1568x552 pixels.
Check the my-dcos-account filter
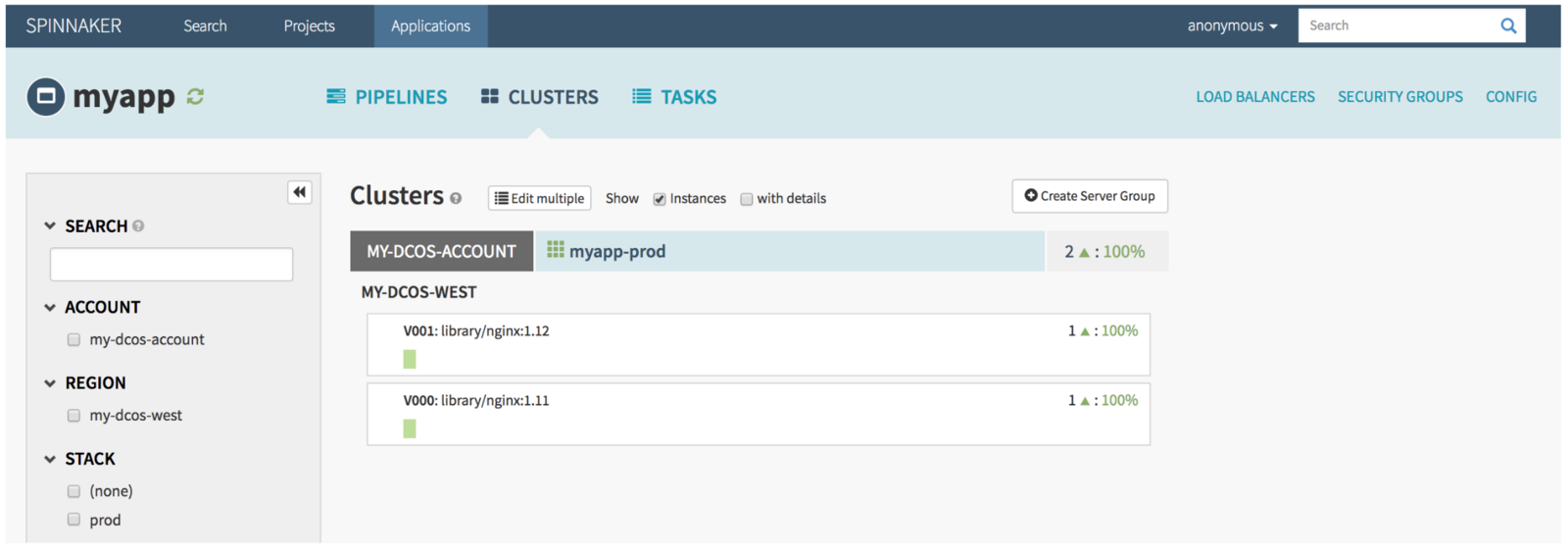coord(73,339)
